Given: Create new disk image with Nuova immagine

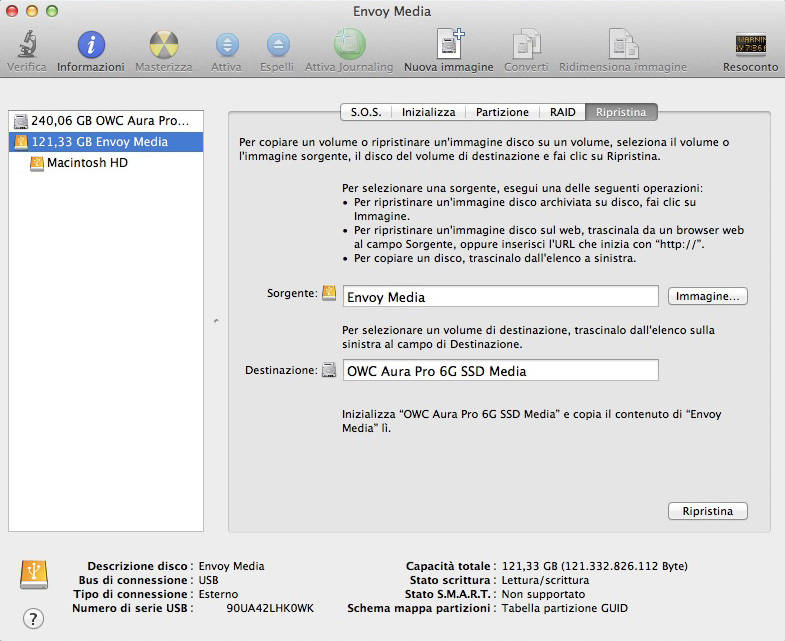Looking at the screenshot, I should tap(450, 44).
